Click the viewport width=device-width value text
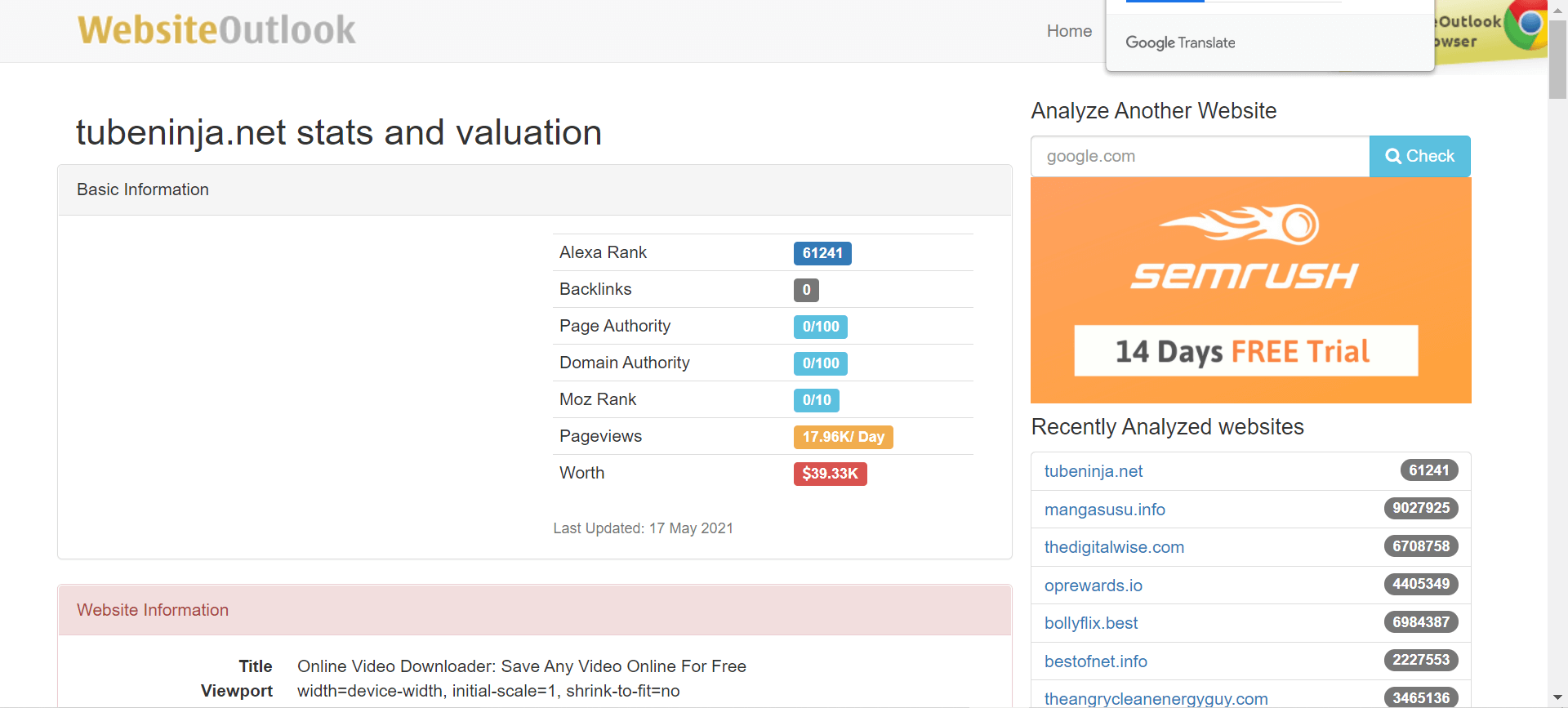The width and height of the screenshot is (1568, 708). (x=488, y=691)
